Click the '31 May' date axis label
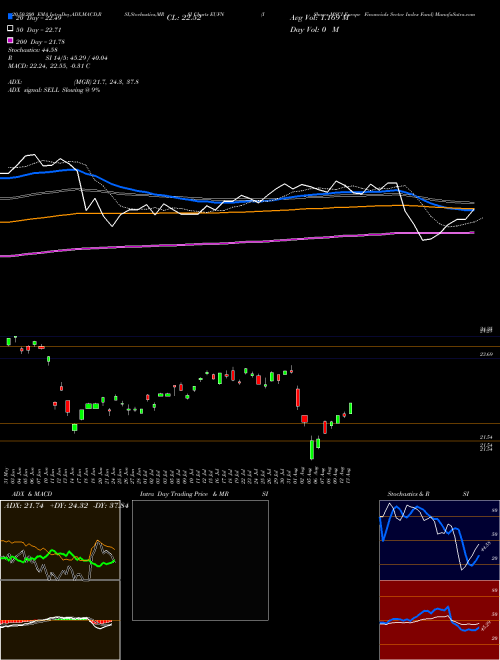The width and height of the screenshot is (500, 660). (8, 474)
